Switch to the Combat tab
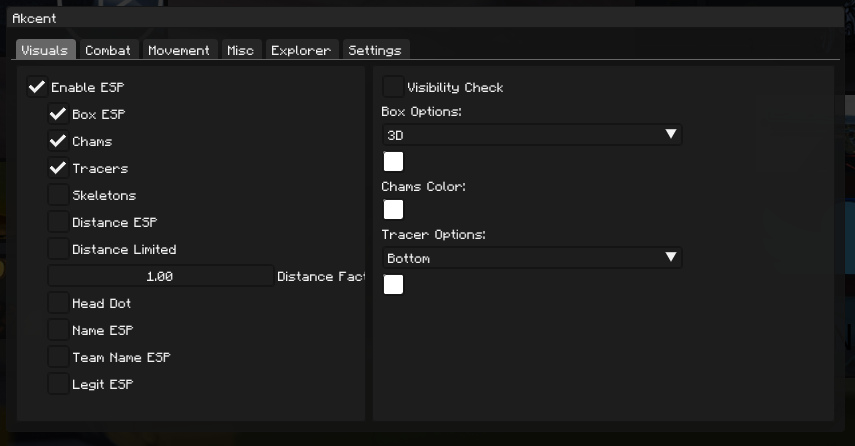The image size is (855, 446). 108,50
